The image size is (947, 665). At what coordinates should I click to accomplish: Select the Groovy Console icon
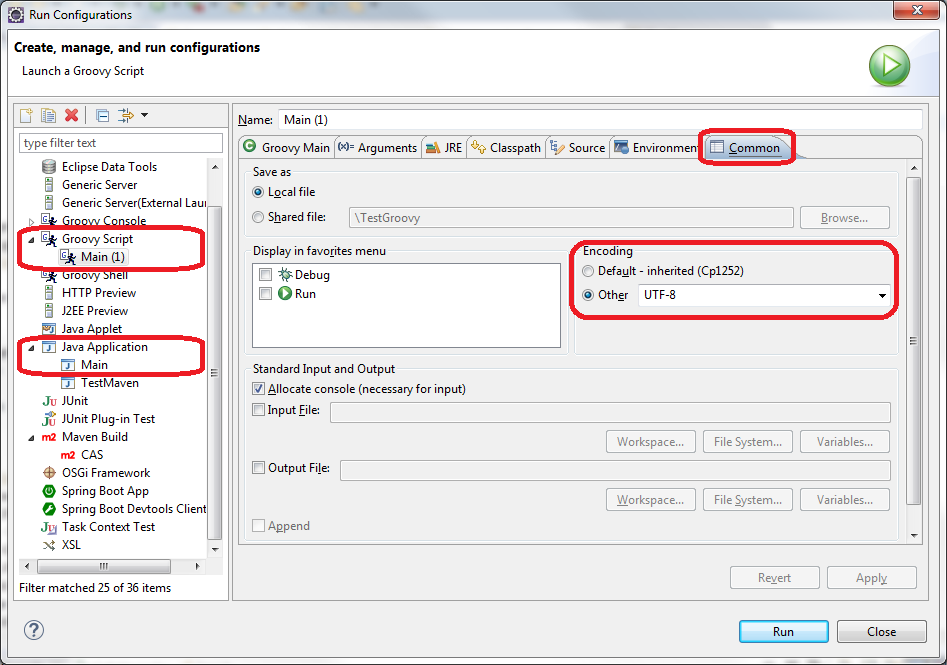49,220
